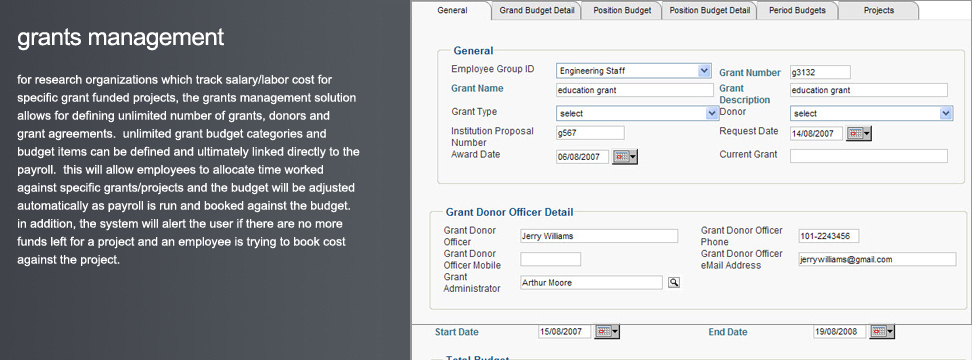Focus the Current Grant input field
This screenshot has width=972, height=360.
868,156
